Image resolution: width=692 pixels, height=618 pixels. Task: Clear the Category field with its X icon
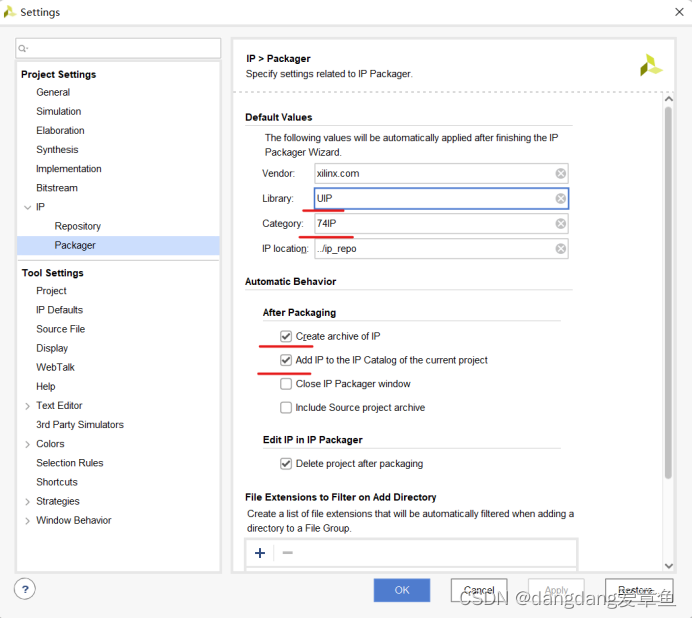(x=560, y=224)
